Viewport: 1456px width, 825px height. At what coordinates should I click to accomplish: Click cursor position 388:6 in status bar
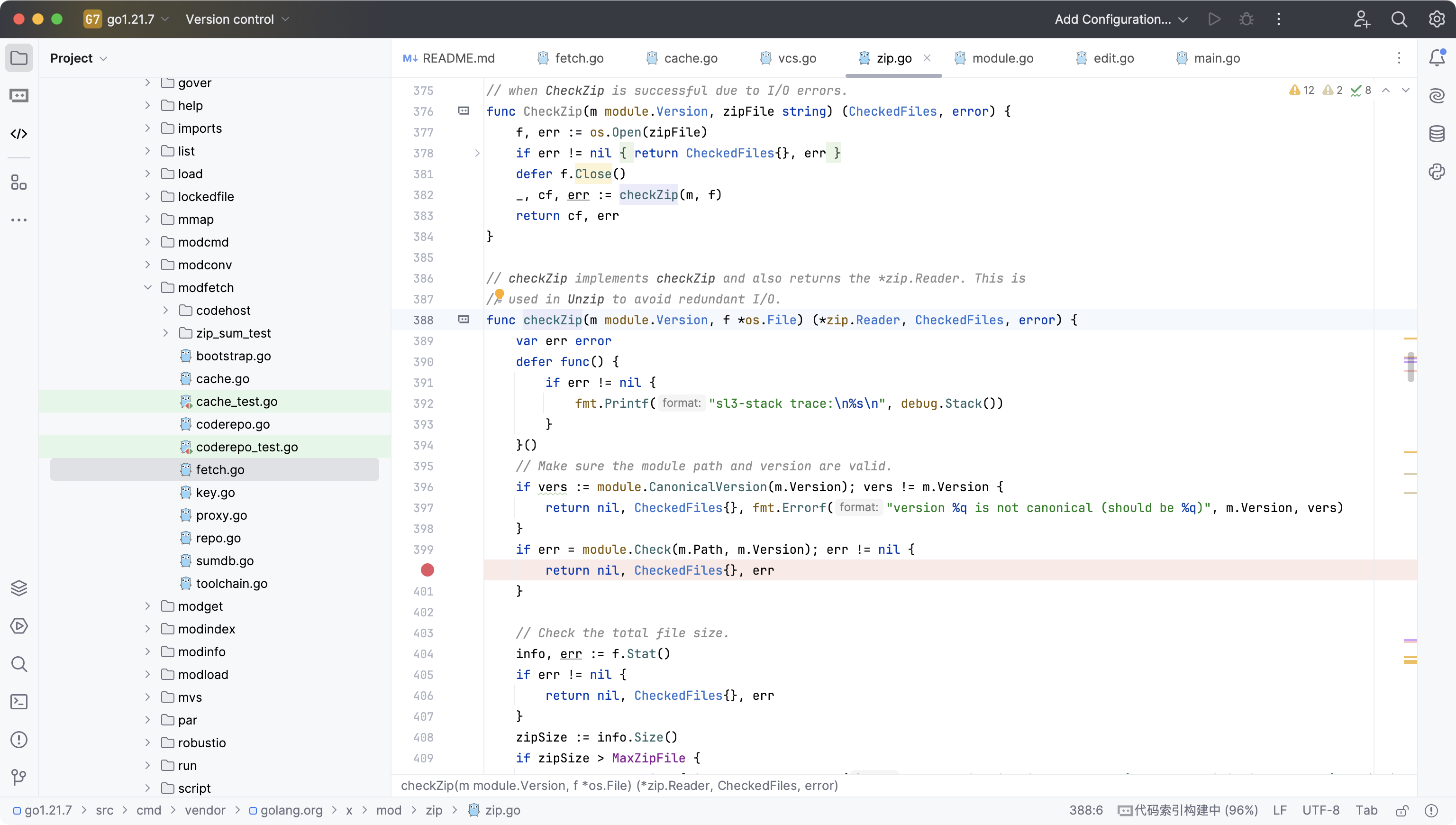coord(1086,811)
